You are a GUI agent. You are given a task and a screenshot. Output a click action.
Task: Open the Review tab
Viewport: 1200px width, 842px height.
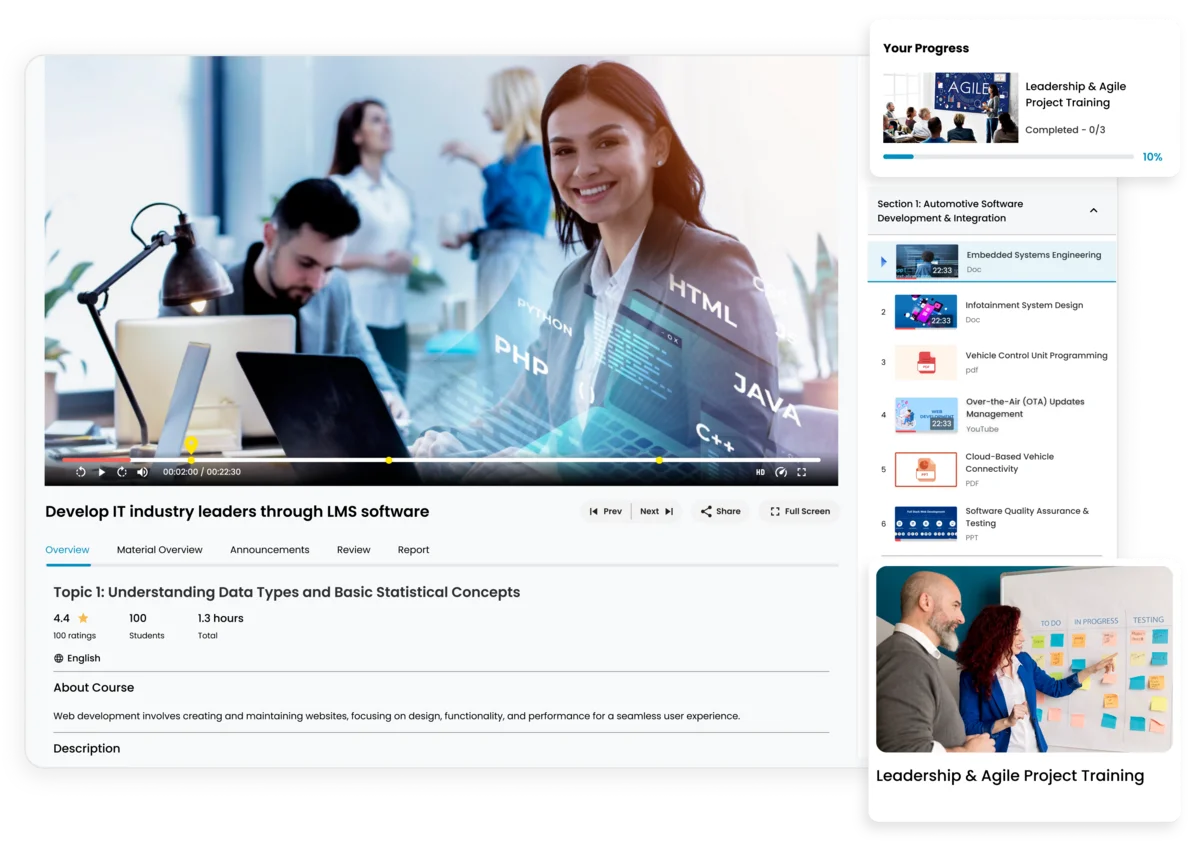(353, 549)
